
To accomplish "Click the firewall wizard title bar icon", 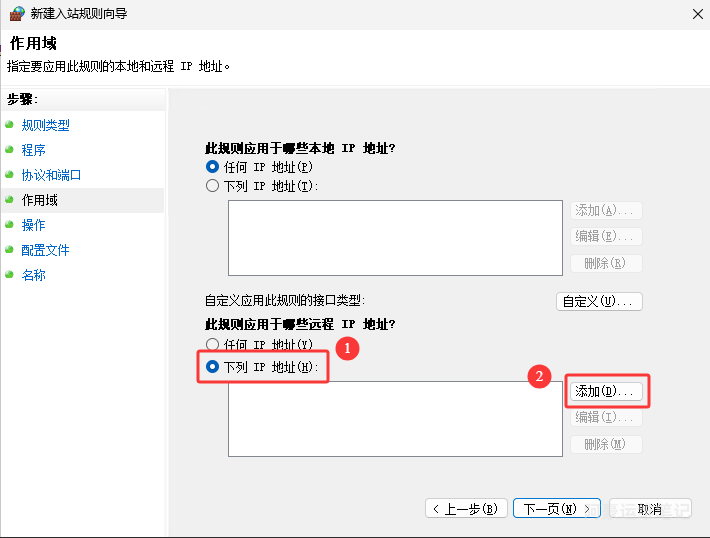I will [16, 14].
